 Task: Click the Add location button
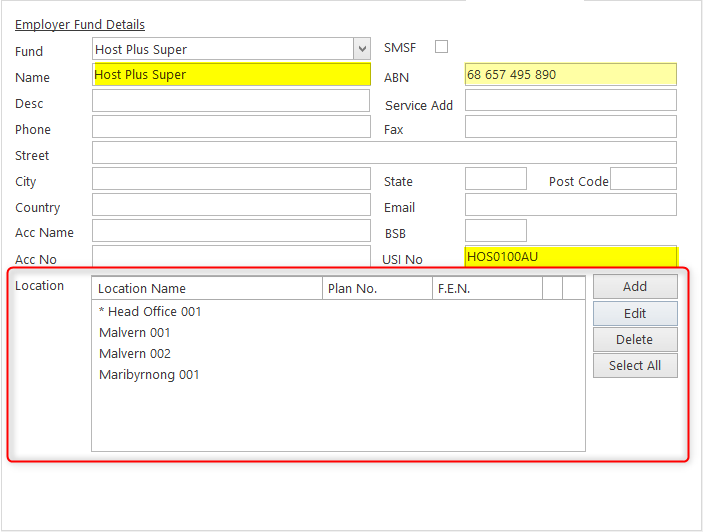coord(635,287)
